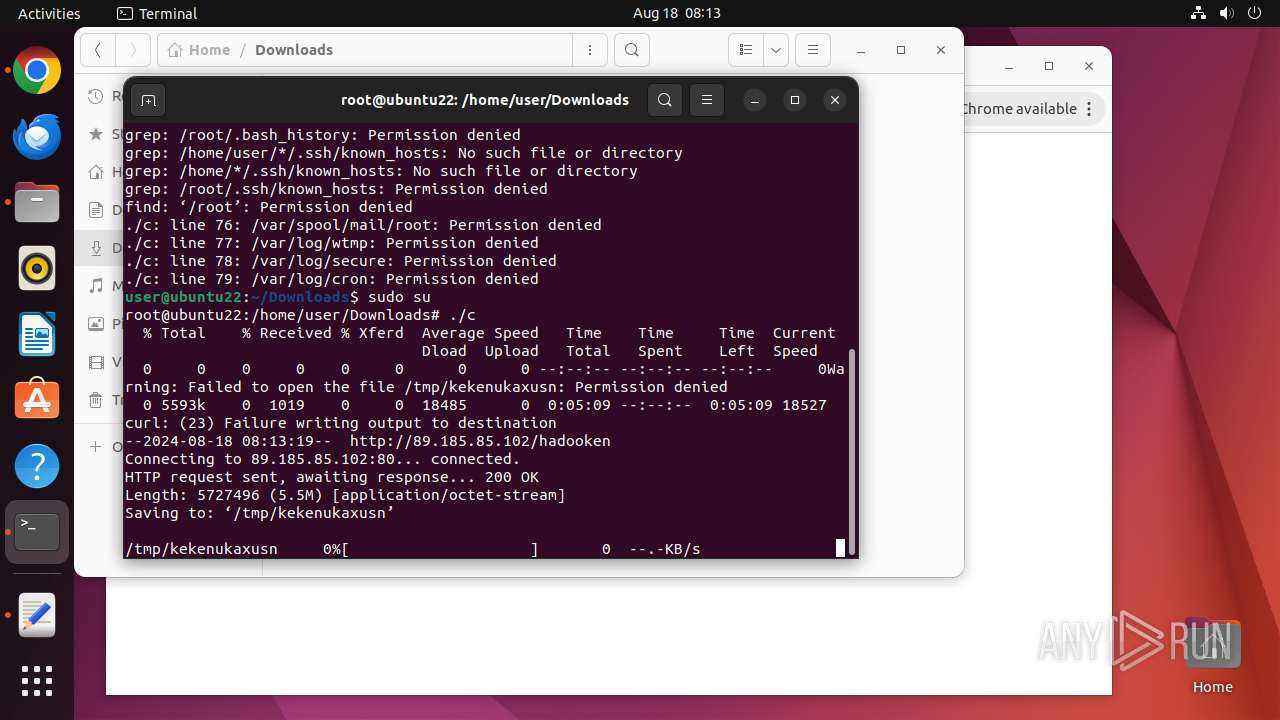Screen dimensions: 1280x720
Task: Open volume icon in system tray
Action: [1226, 13]
